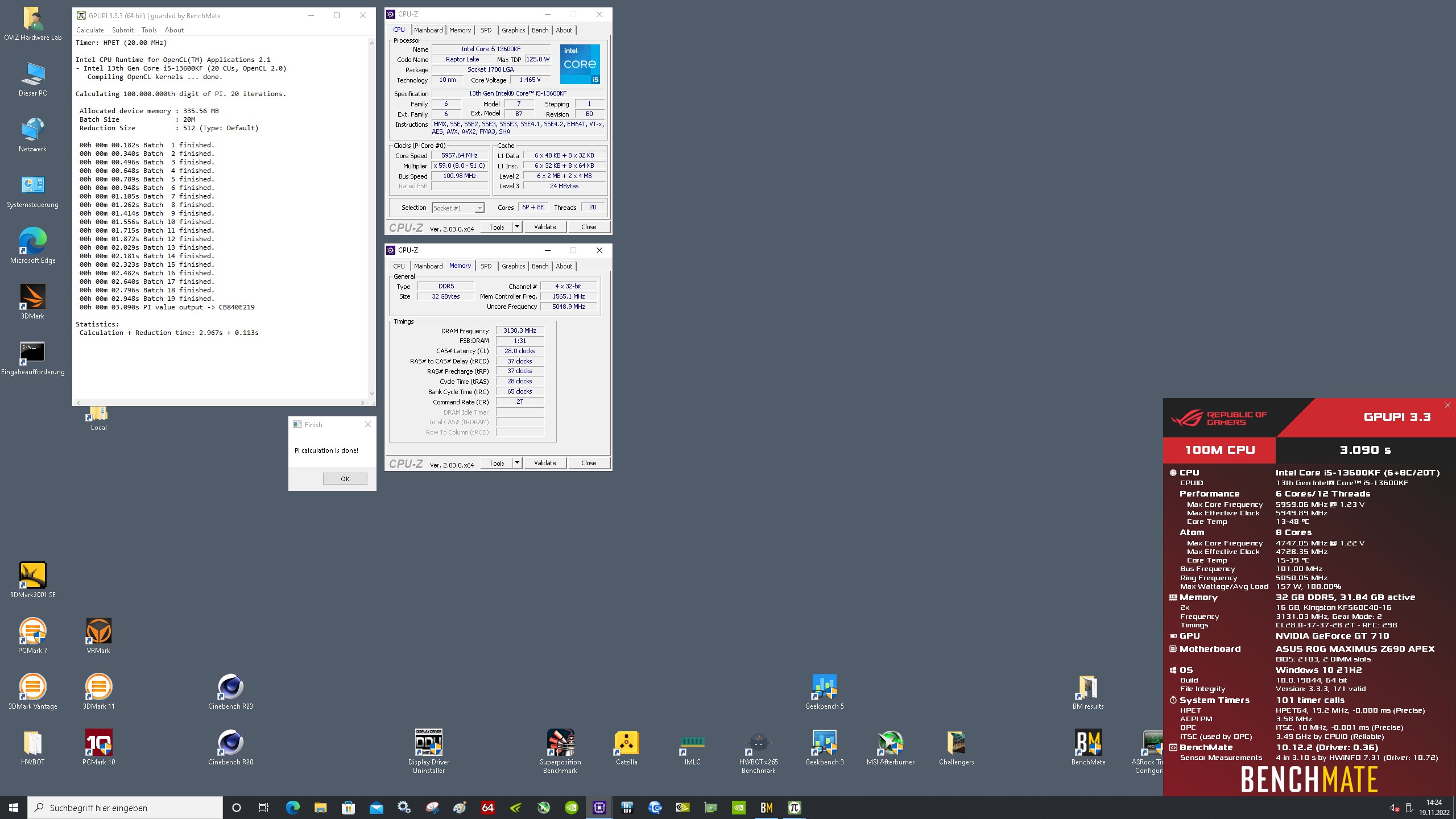Launch Cinebench R23 shortcut

230,692
